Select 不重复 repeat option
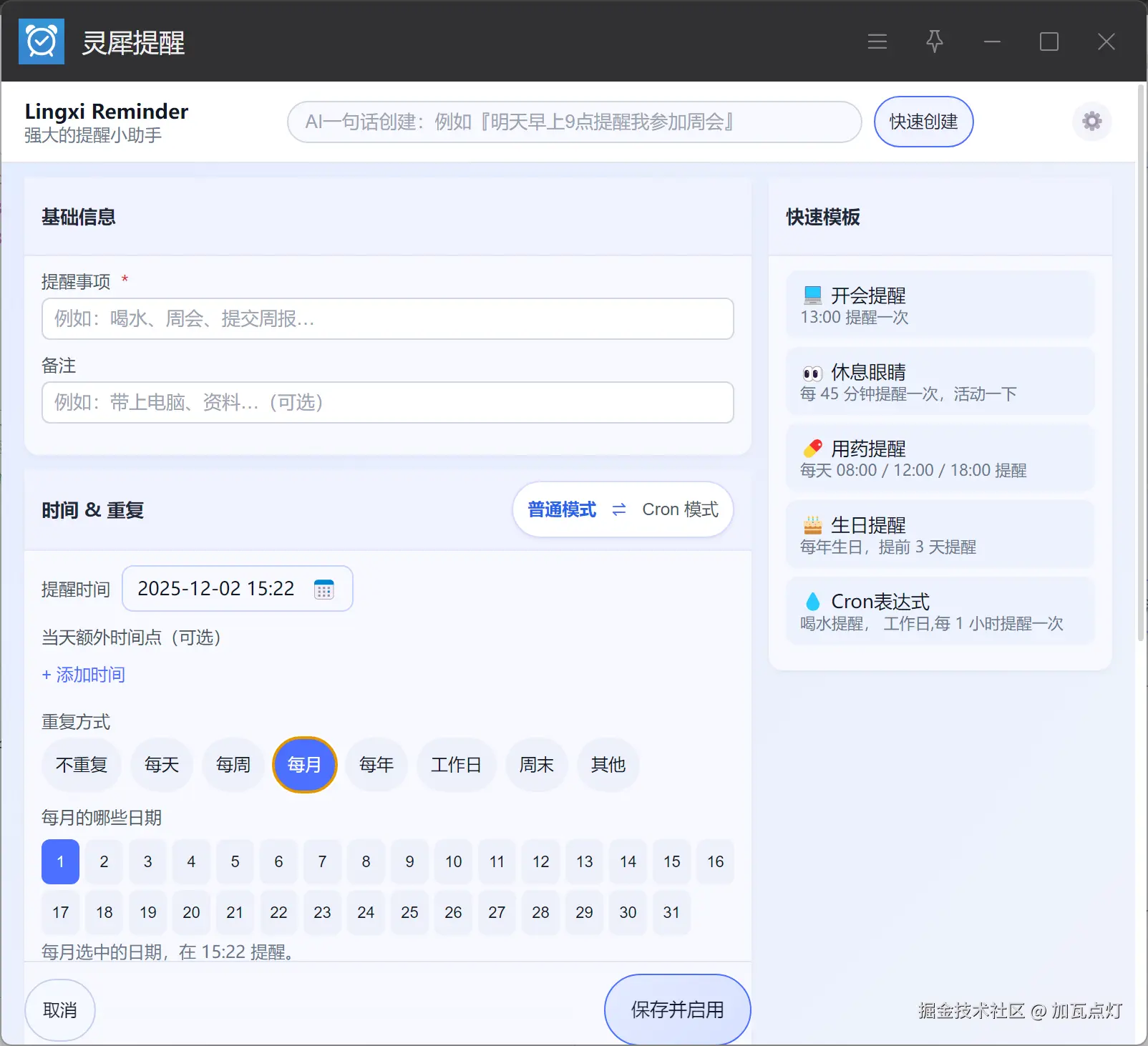Screen dimensions: 1148x1046 82,765
